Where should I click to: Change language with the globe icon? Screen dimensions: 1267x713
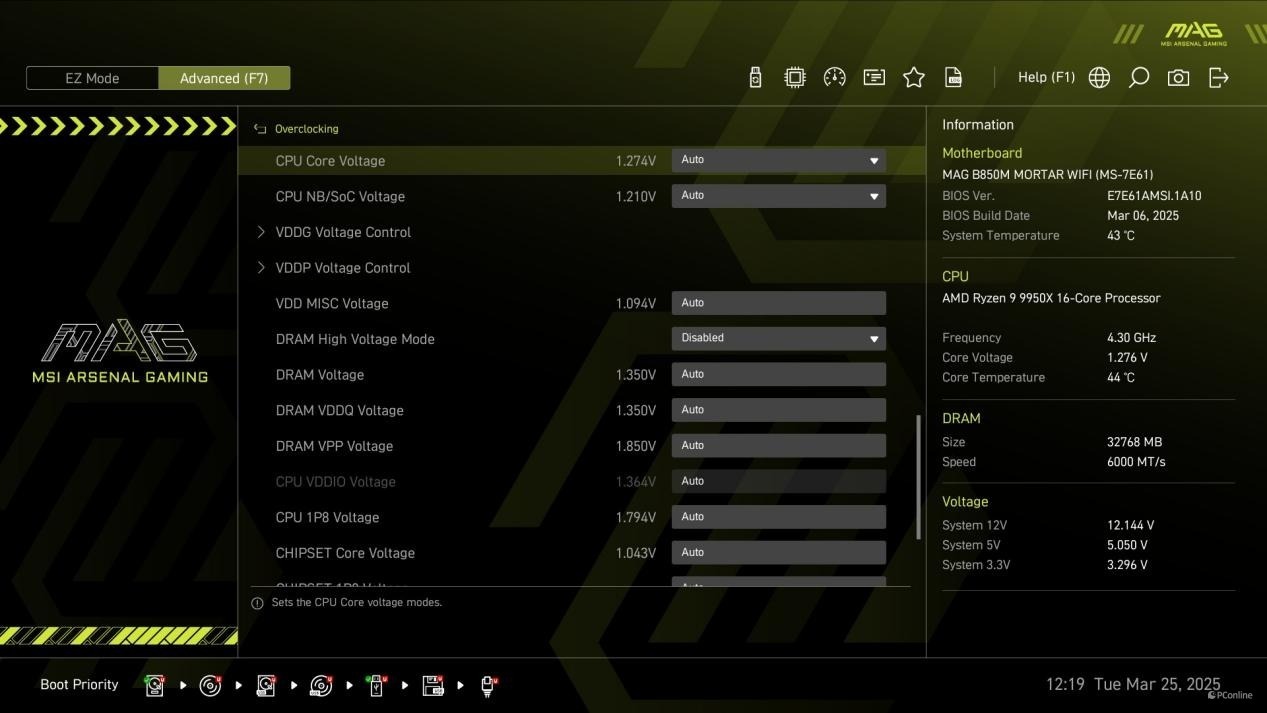1099,78
